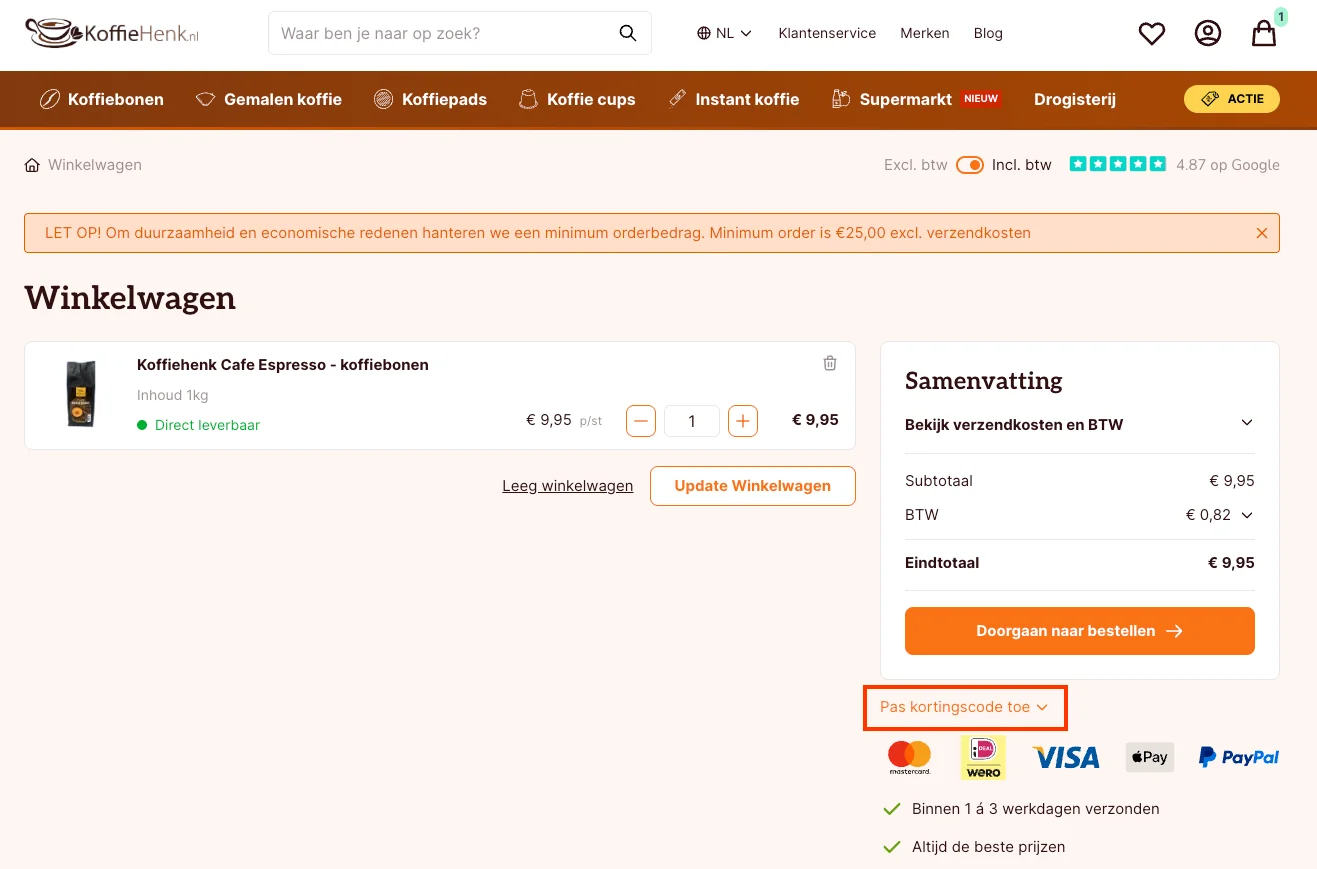The width and height of the screenshot is (1317, 869).
Task: Open the Koffiebonen menu
Action: click(101, 99)
